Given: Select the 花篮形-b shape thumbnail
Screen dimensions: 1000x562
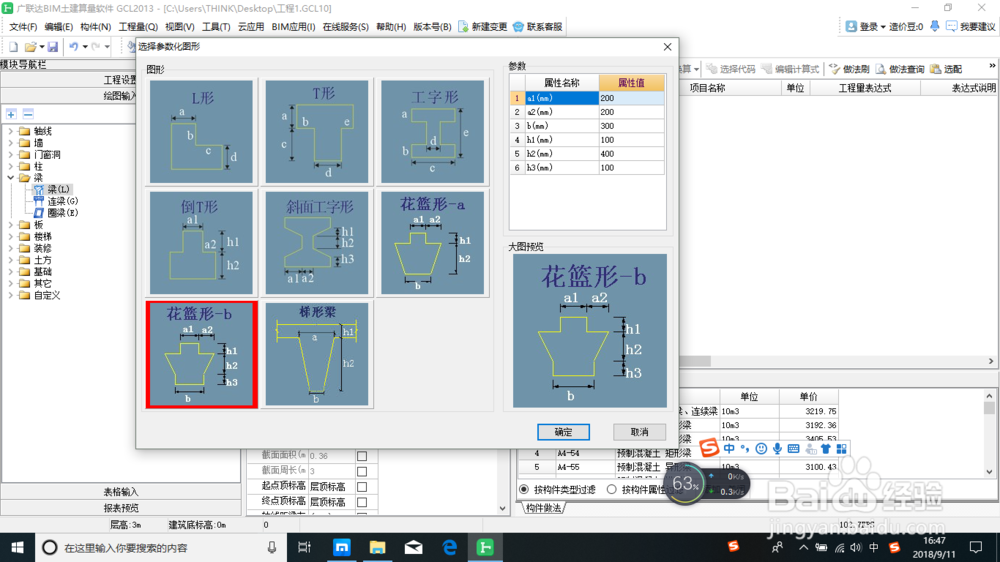Looking at the screenshot, I should [x=202, y=354].
